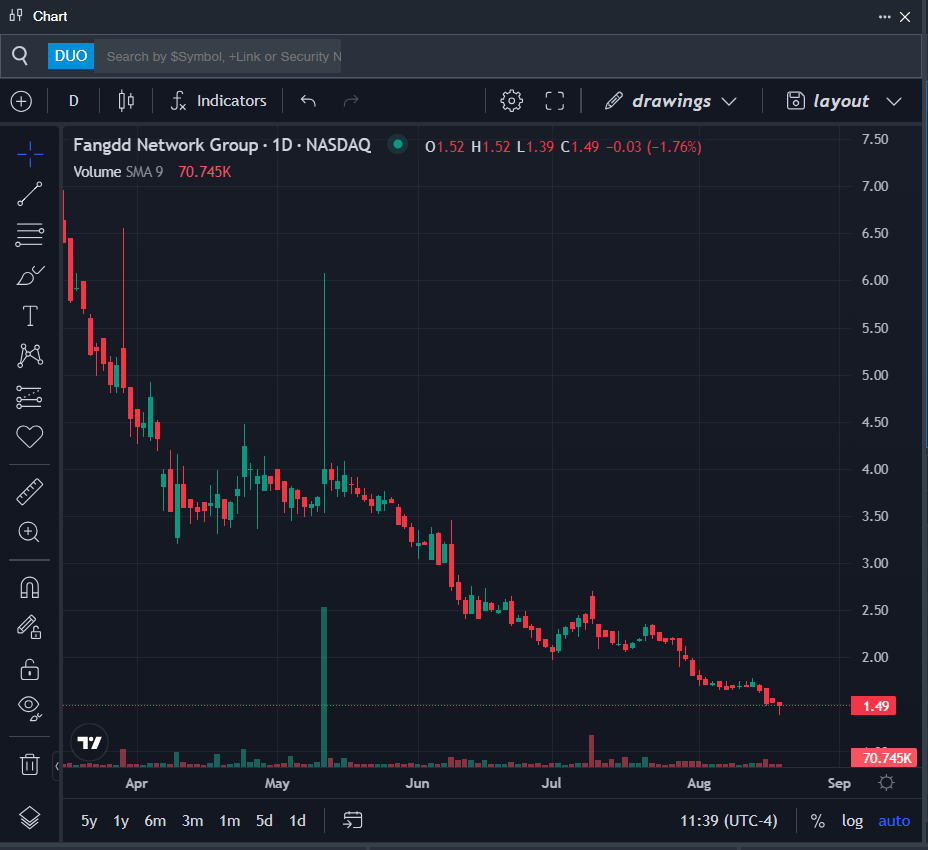Screen dimensions: 928x850
Task: Click the tall green May volume bar
Action: click(324, 687)
